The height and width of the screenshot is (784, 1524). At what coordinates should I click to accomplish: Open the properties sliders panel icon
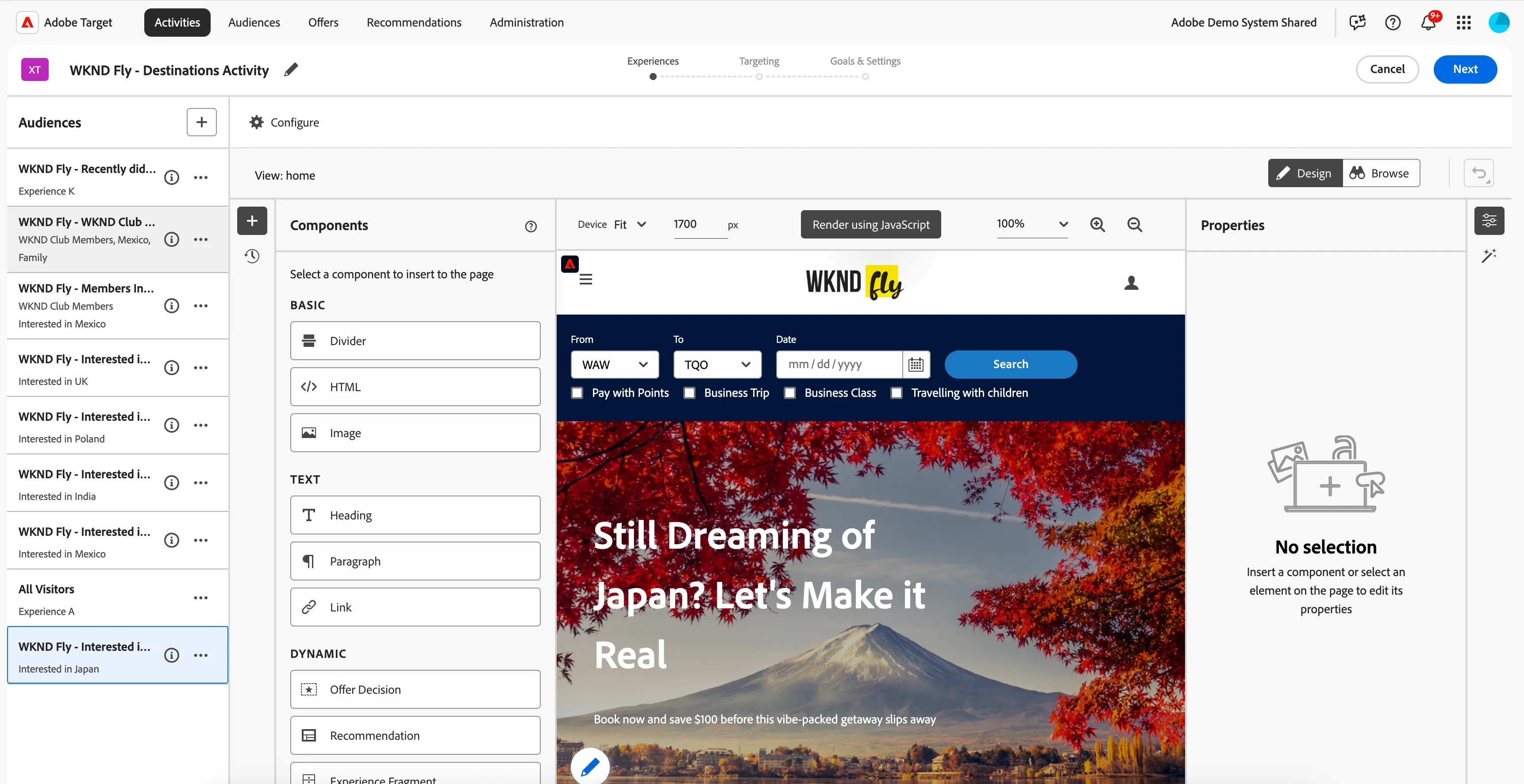tap(1489, 221)
